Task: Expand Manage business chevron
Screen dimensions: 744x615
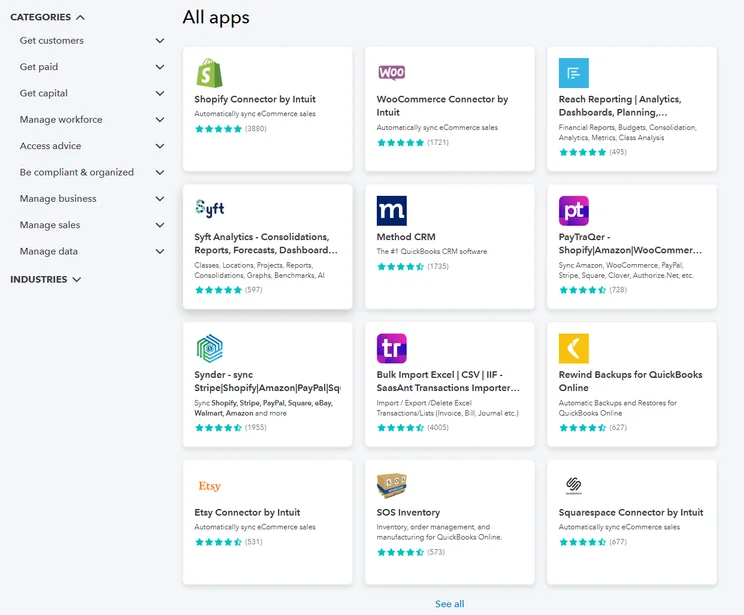Action: pyautogui.click(x=160, y=199)
